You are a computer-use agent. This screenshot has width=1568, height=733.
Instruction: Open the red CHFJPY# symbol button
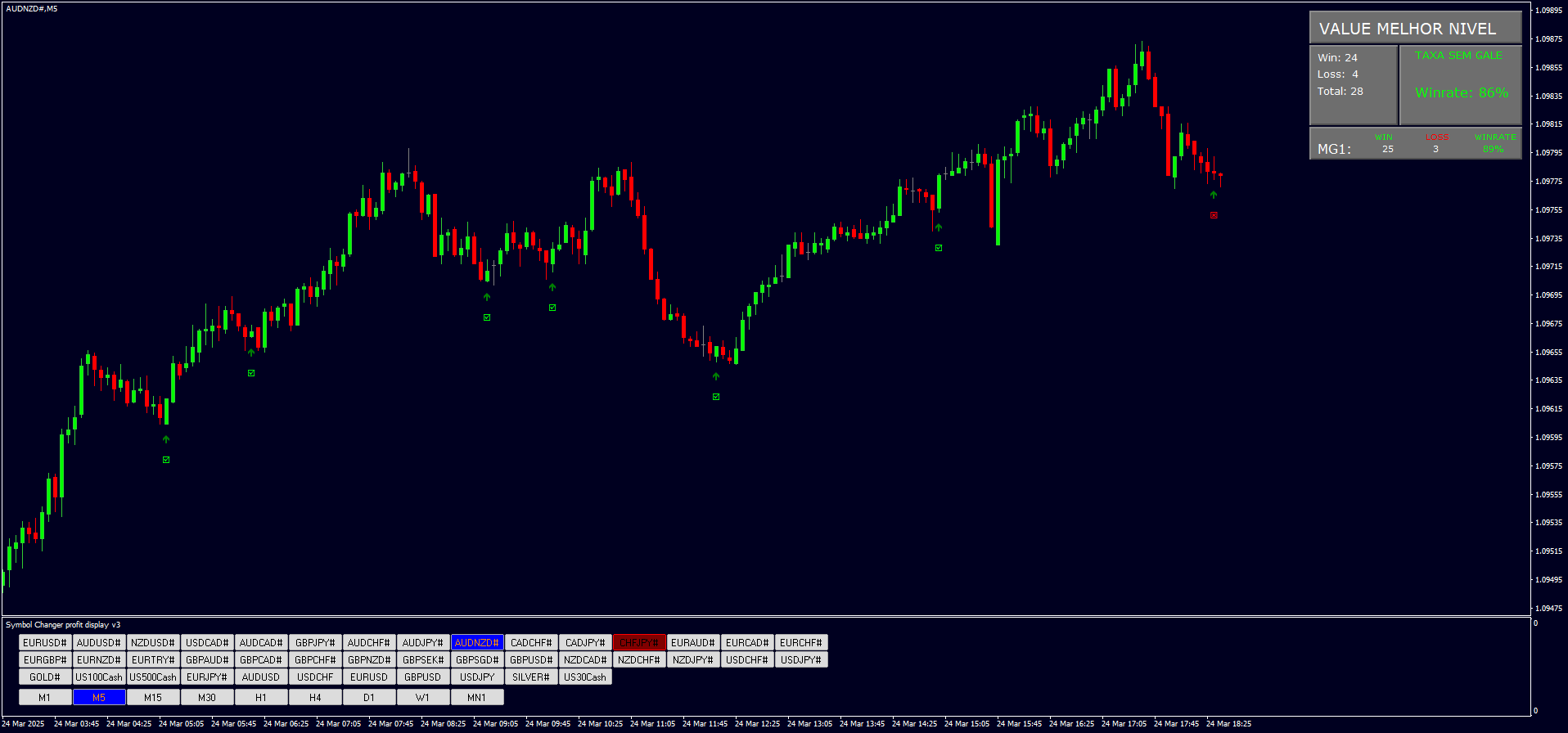[639, 643]
